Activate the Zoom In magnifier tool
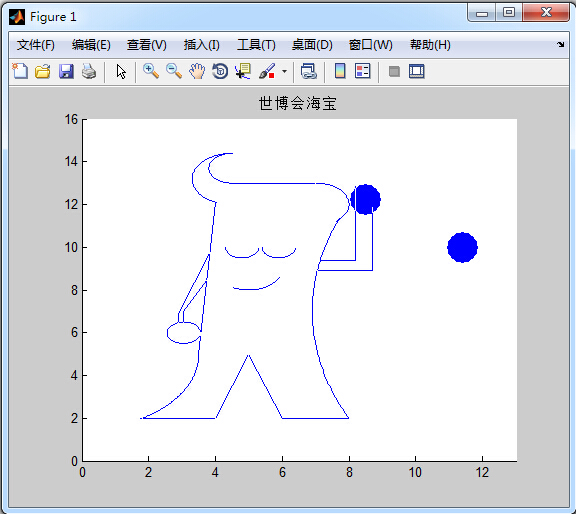The width and height of the screenshot is (576, 514). coord(151,71)
